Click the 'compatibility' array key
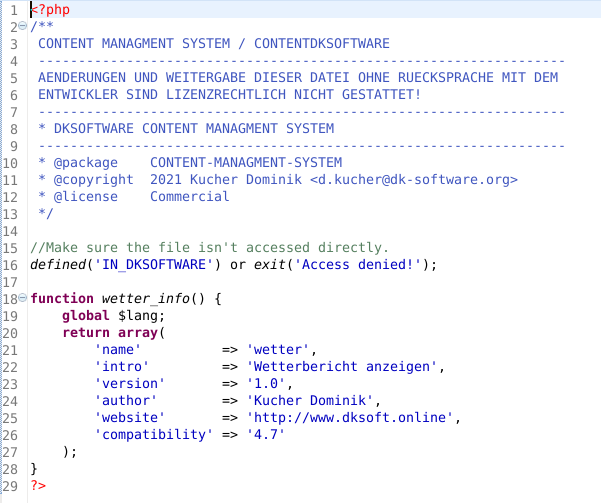Screen dimensions: 601x503 click(154, 434)
